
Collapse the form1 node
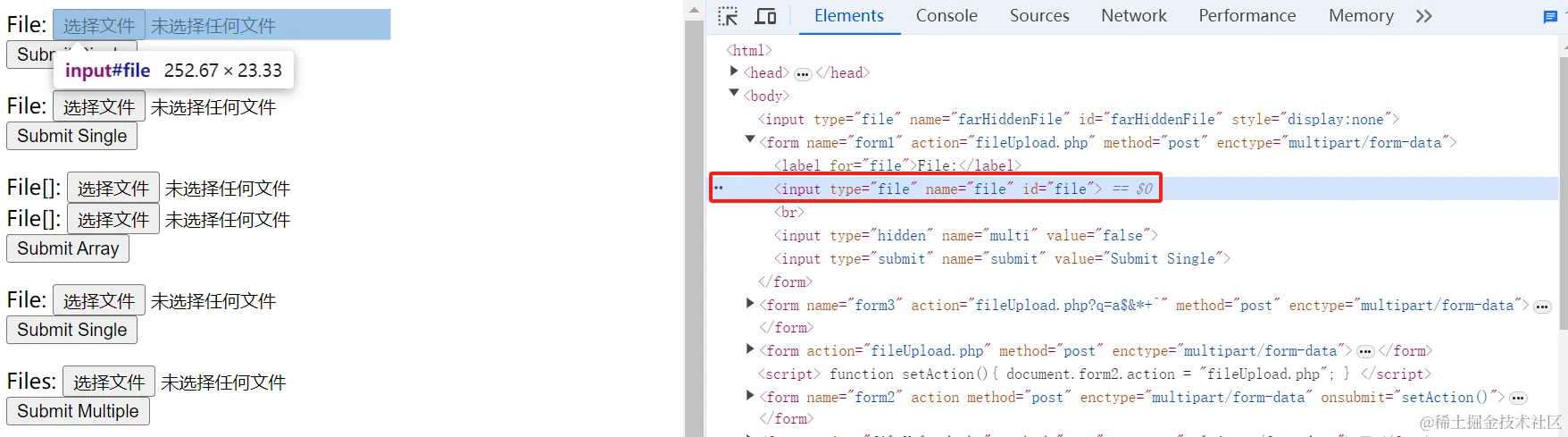click(x=750, y=140)
